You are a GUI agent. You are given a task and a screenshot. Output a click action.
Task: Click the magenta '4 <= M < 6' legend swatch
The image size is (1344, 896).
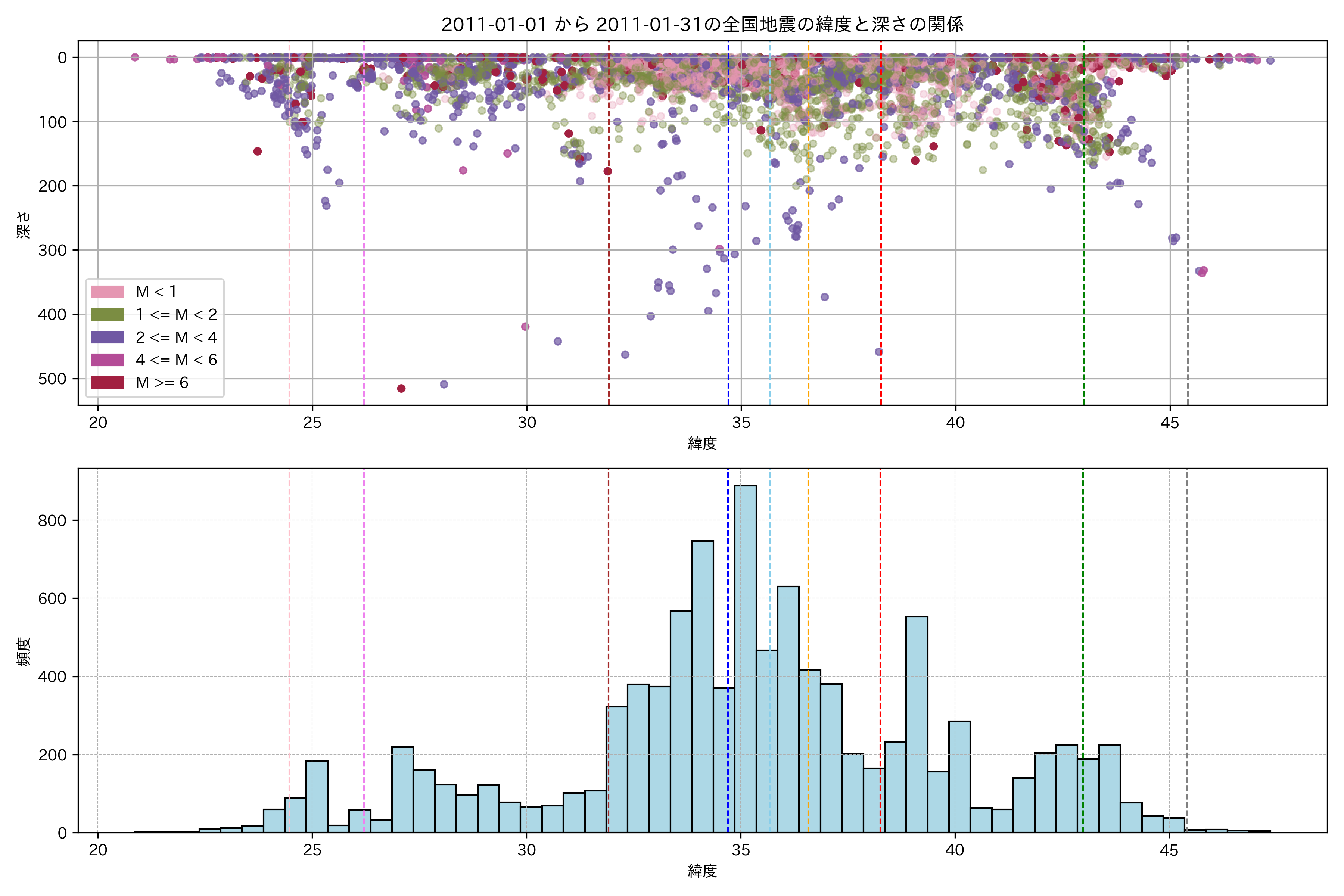[x=108, y=360]
